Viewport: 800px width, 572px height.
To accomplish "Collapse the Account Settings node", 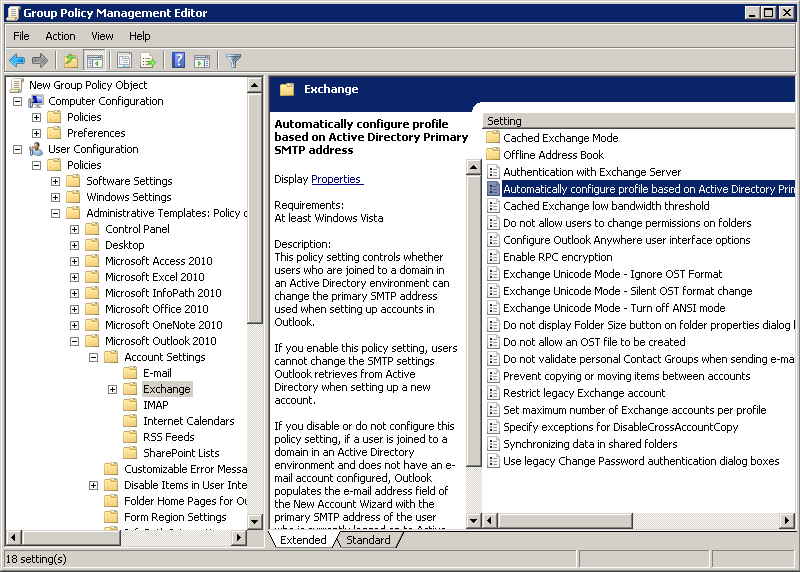I will click(93, 357).
